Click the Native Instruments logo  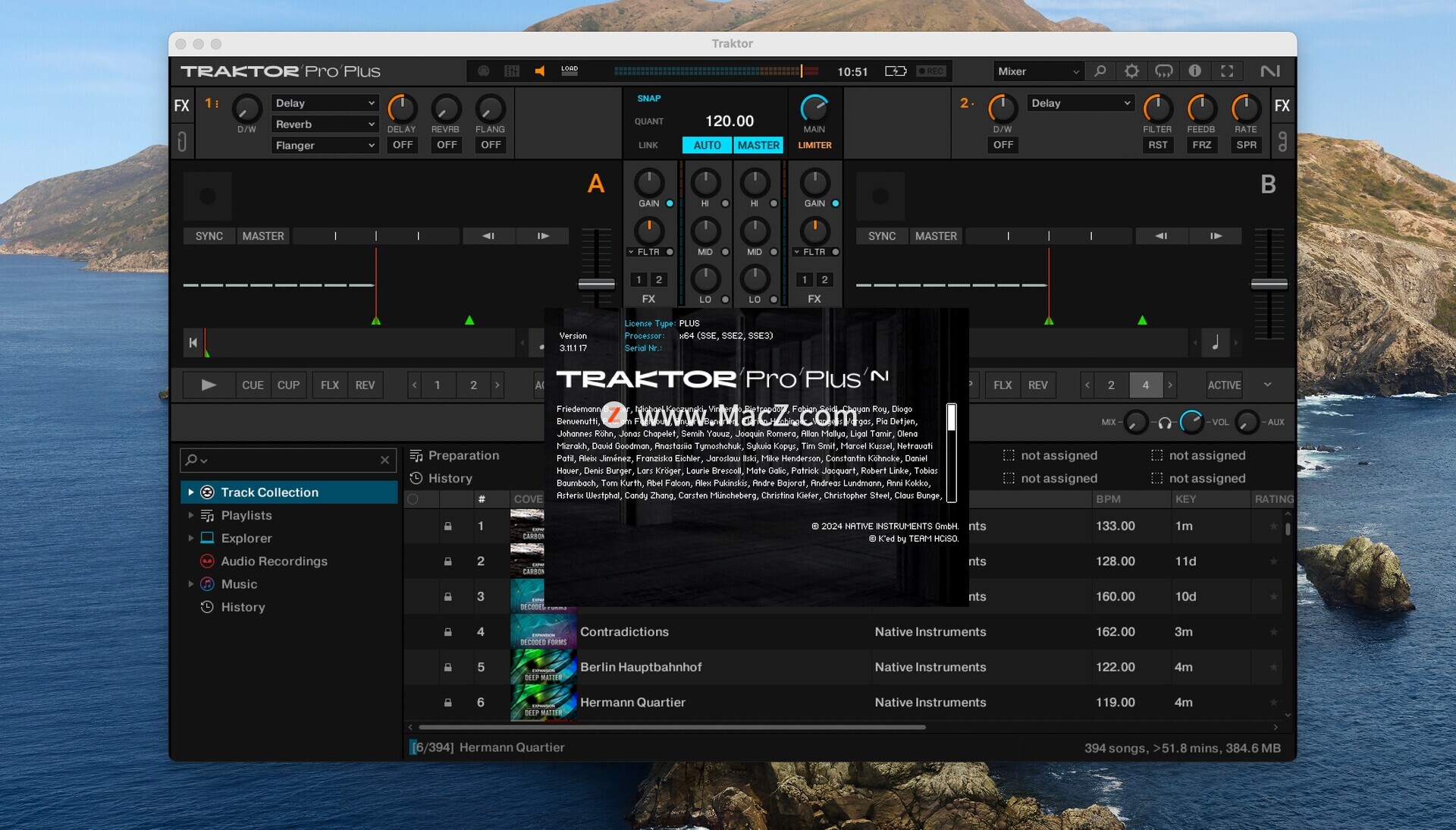1270,71
